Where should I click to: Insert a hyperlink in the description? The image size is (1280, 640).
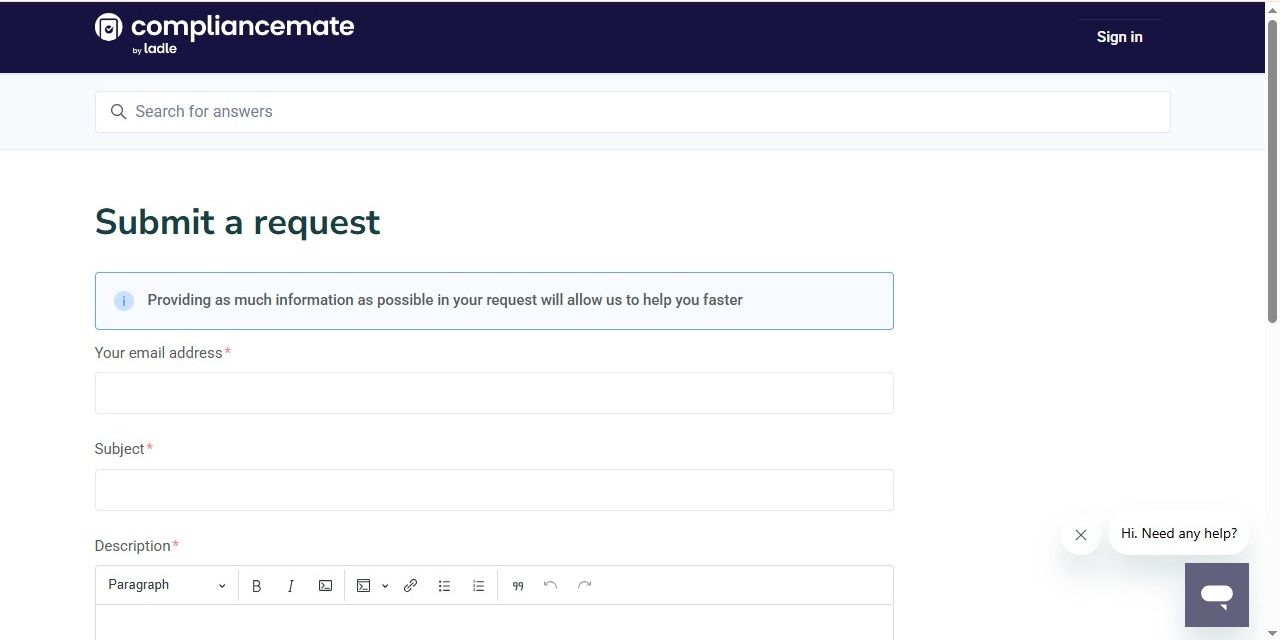tap(410, 585)
